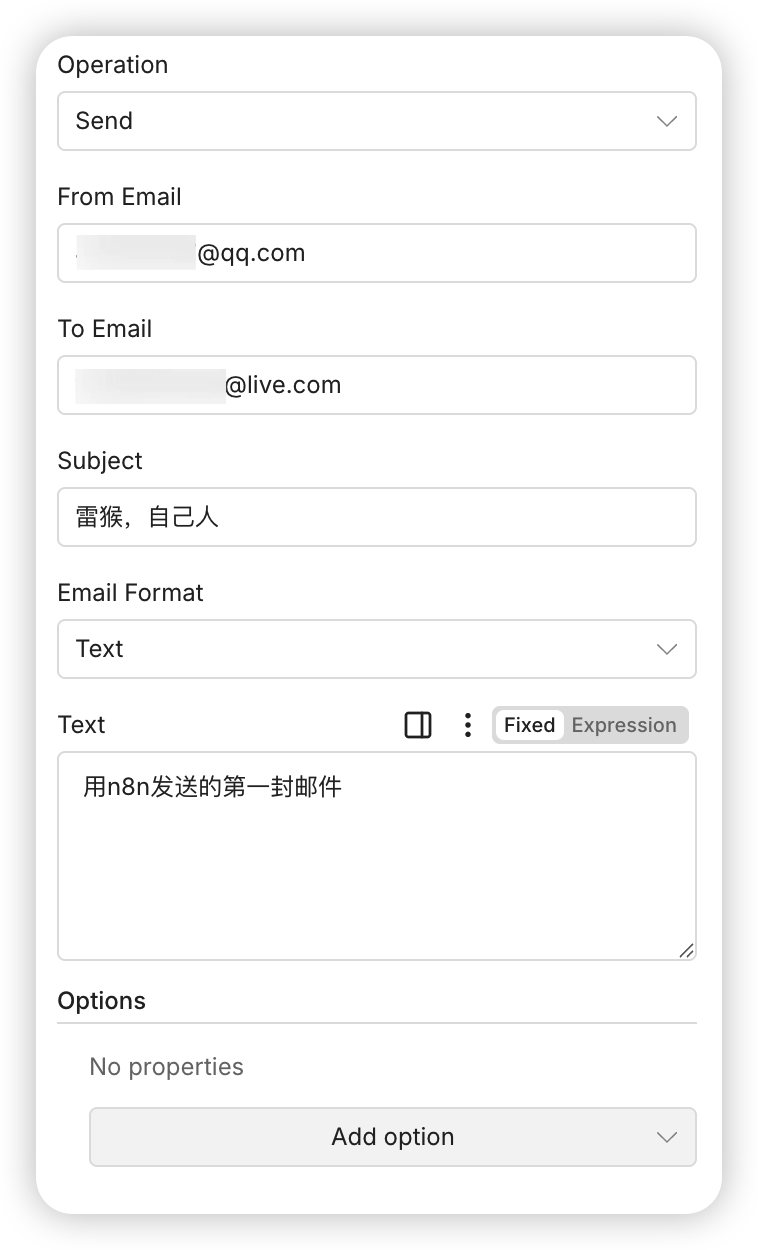Switch the Text parameter to Fixed mode
This screenshot has width=758, height=1250.
pyautogui.click(x=529, y=725)
